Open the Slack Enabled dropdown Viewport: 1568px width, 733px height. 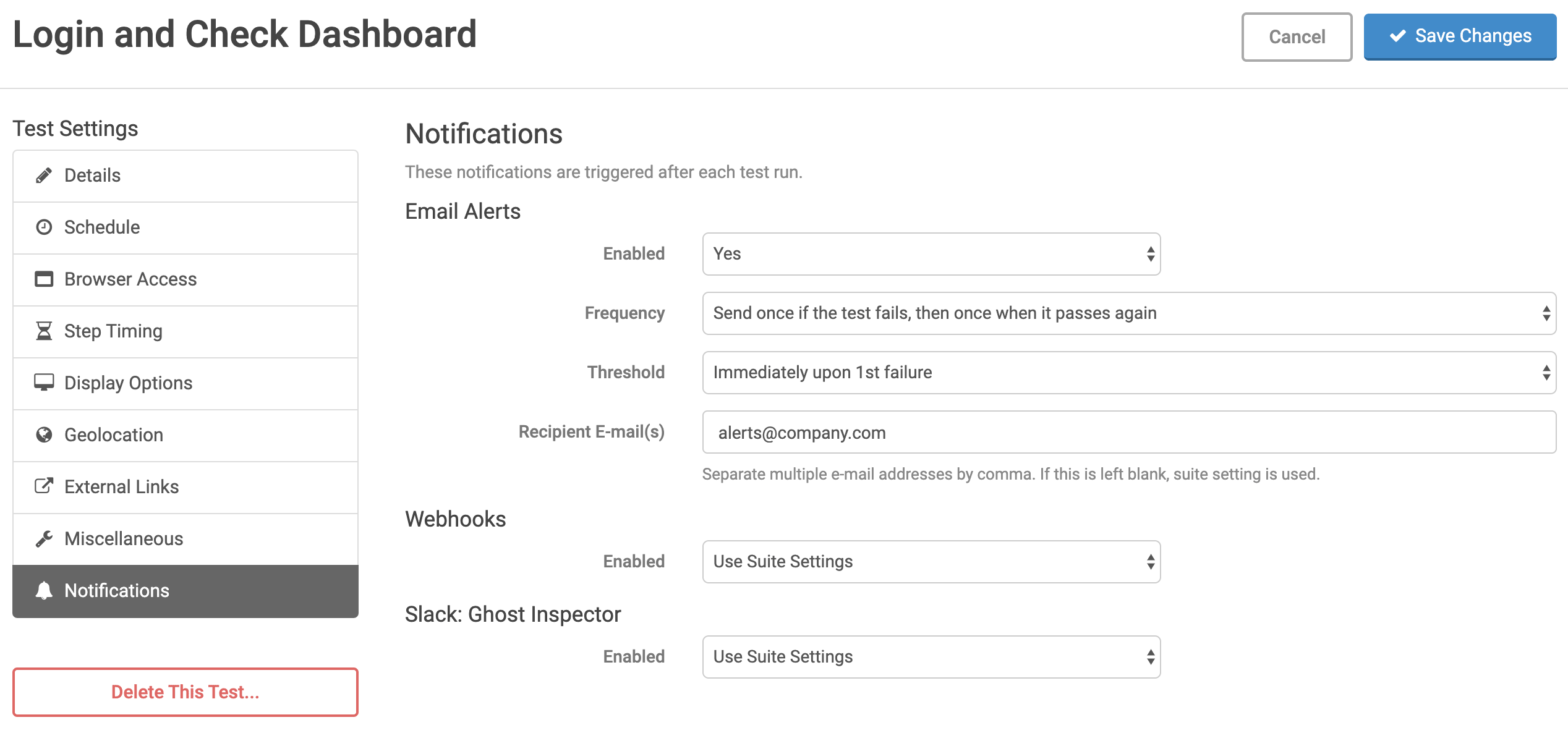click(x=931, y=656)
